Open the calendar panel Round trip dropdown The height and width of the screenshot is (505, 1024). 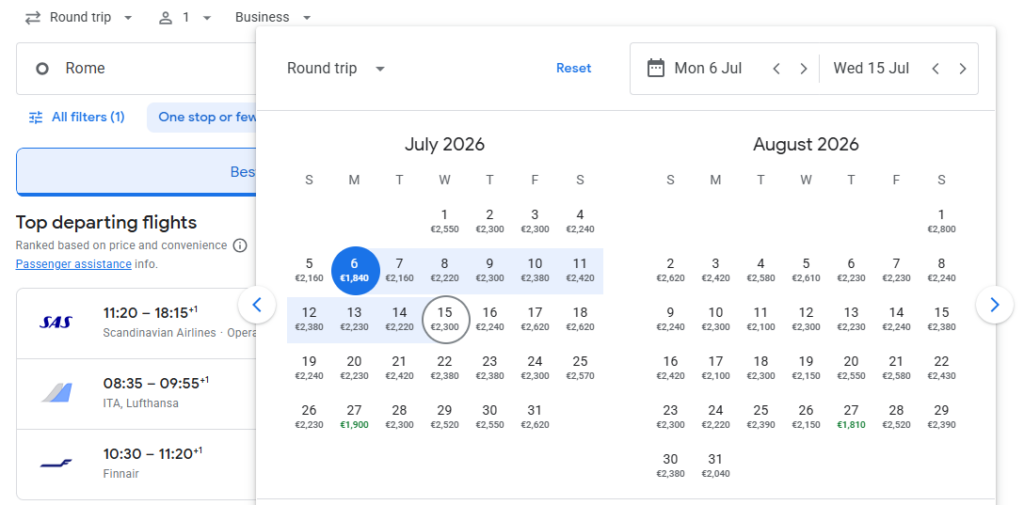pyautogui.click(x=336, y=69)
